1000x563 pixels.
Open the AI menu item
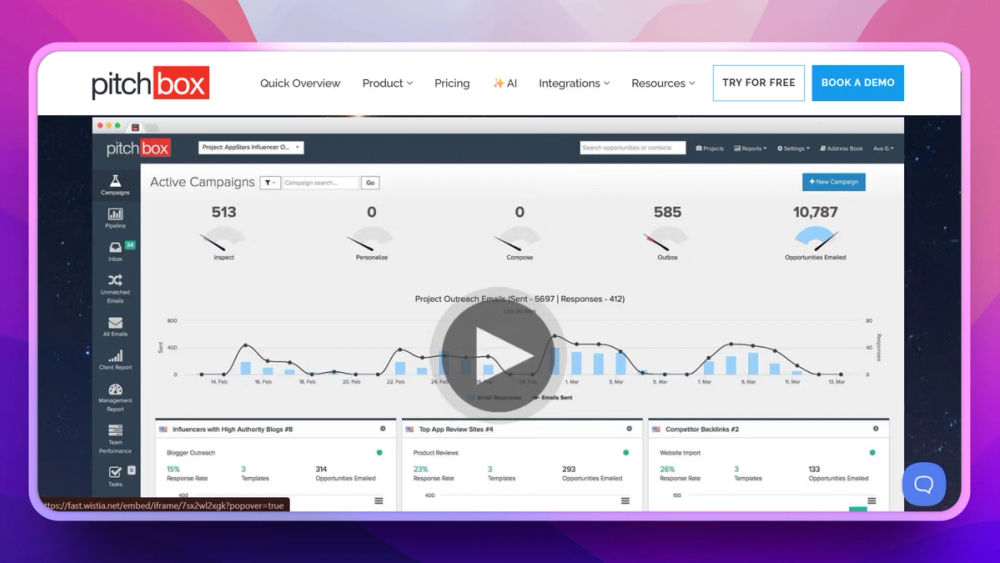504,83
